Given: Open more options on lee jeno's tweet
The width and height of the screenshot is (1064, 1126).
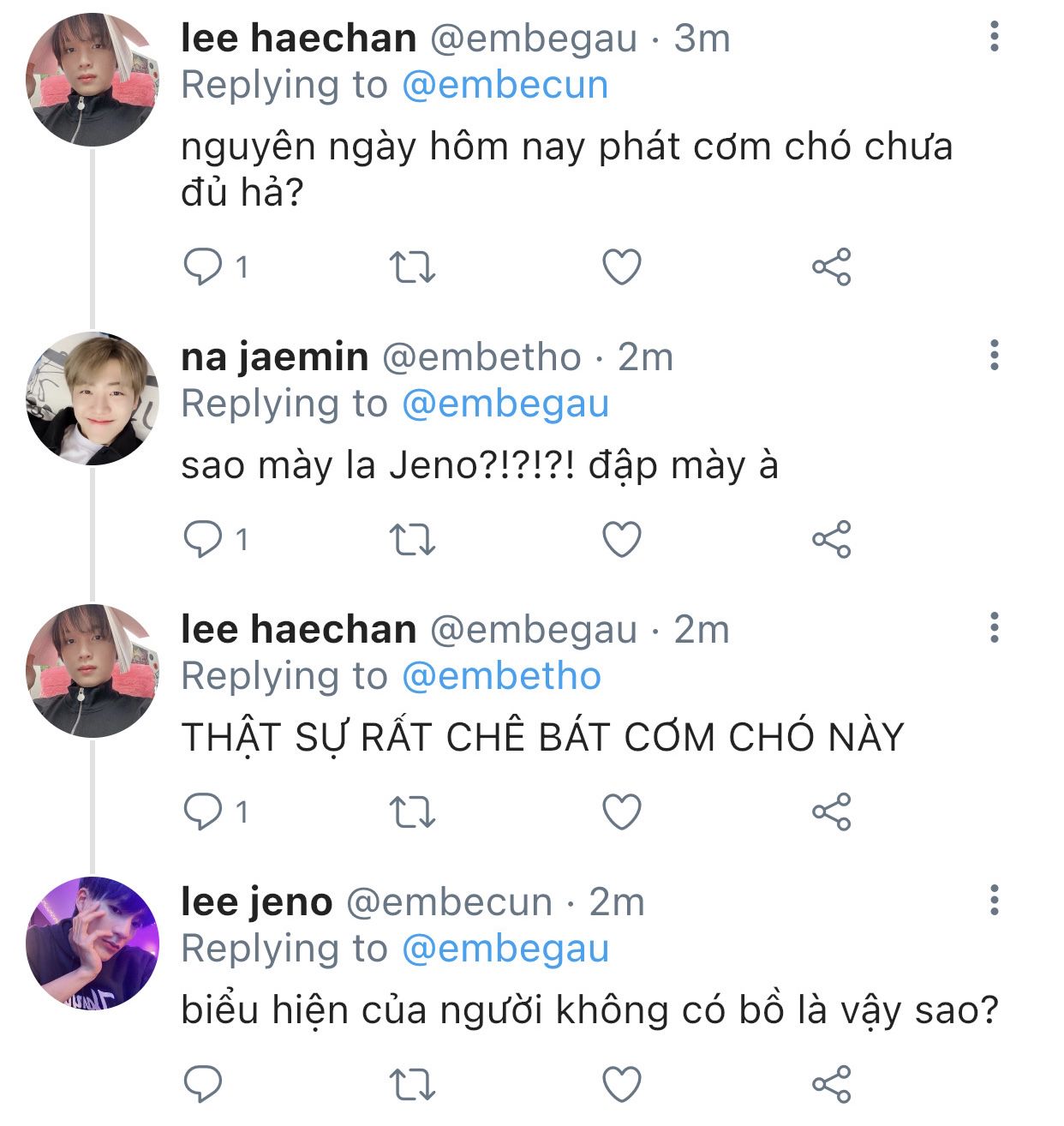Looking at the screenshot, I should click(994, 901).
